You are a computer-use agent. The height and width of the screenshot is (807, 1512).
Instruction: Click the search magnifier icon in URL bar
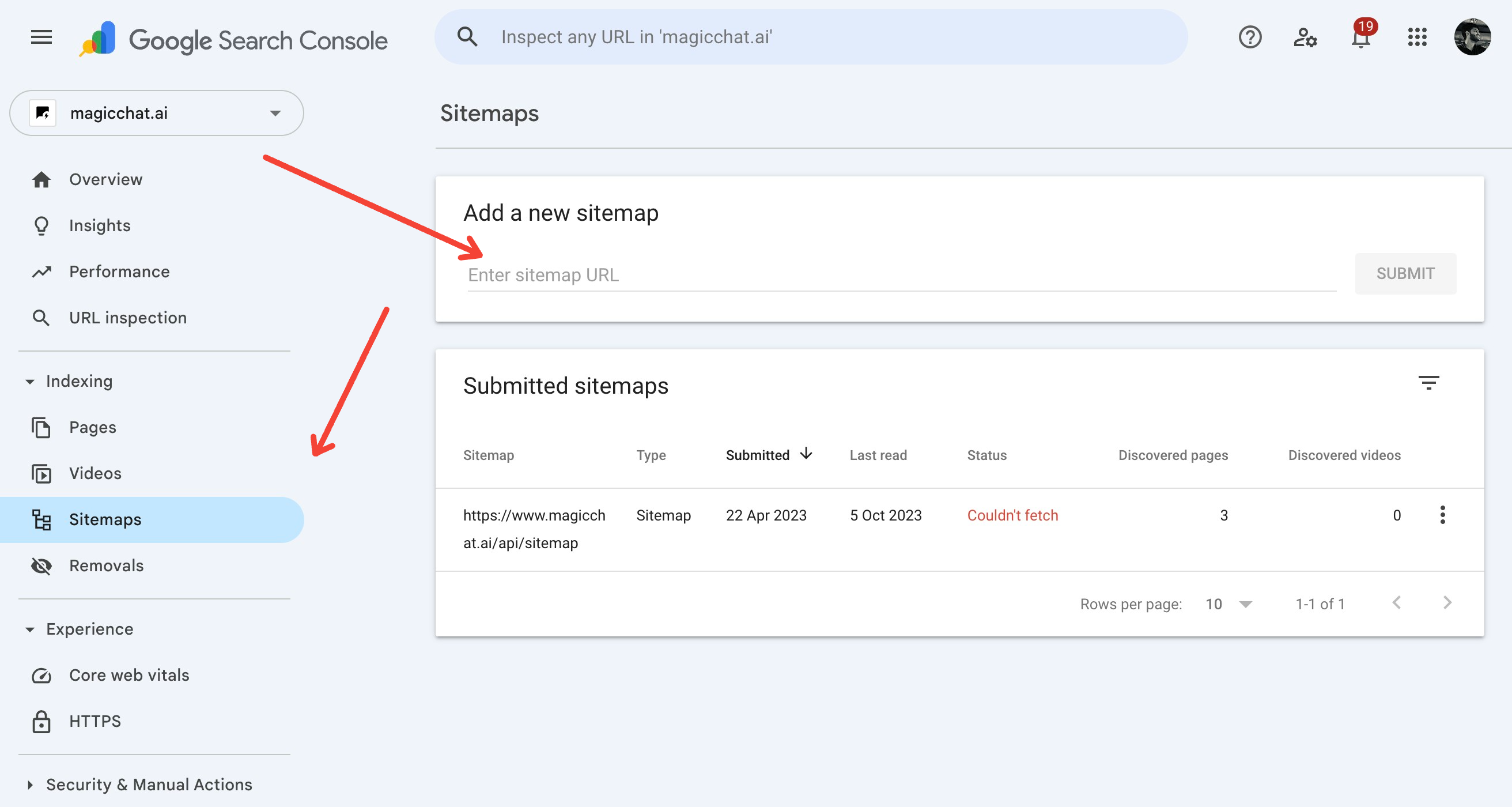point(467,37)
